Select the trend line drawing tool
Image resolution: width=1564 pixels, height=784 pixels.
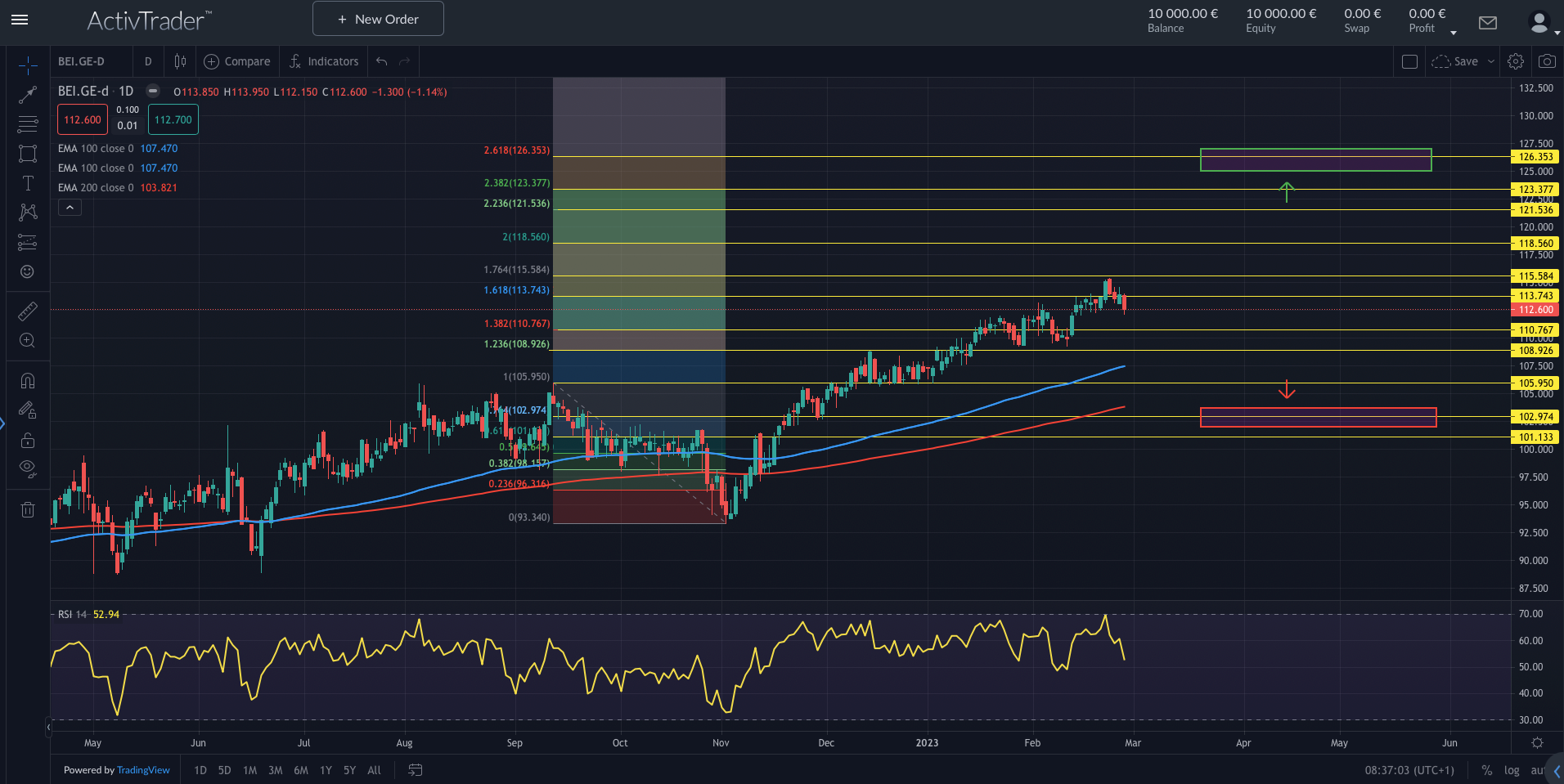[x=27, y=95]
